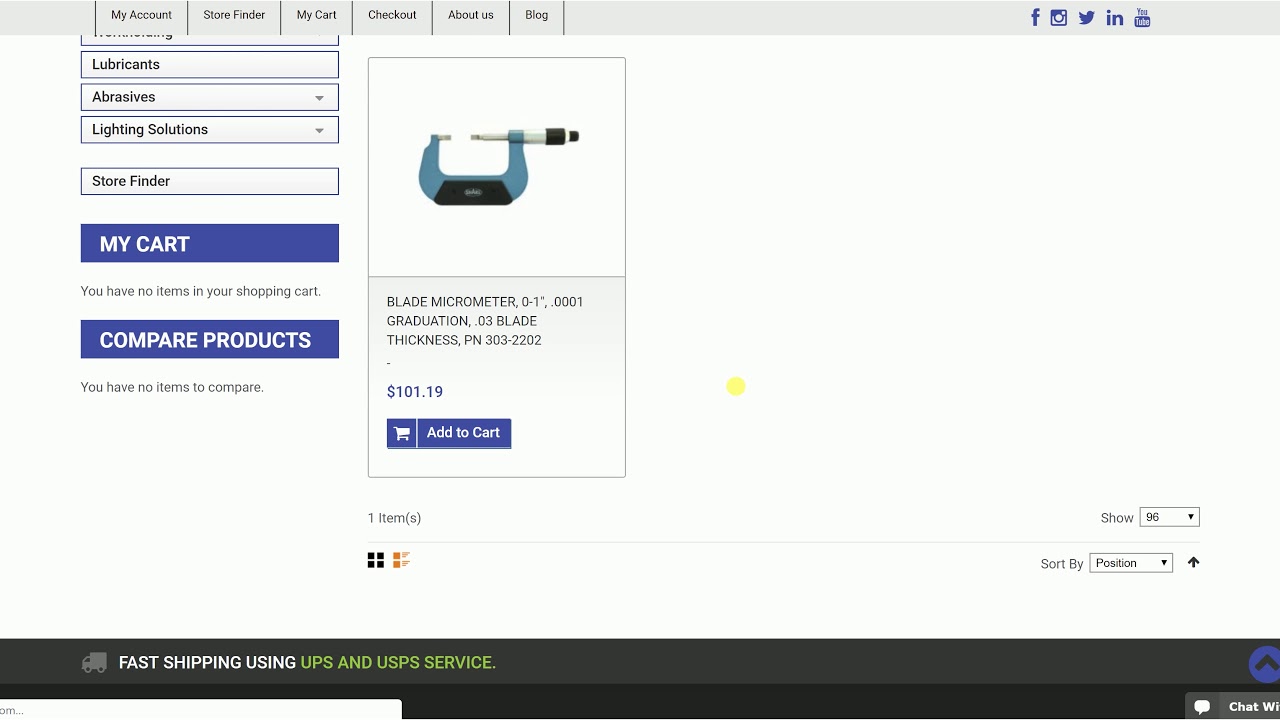Open the Instagram social icon
Image resolution: width=1280 pixels, height=720 pixels.
(x=1059, y=17)
